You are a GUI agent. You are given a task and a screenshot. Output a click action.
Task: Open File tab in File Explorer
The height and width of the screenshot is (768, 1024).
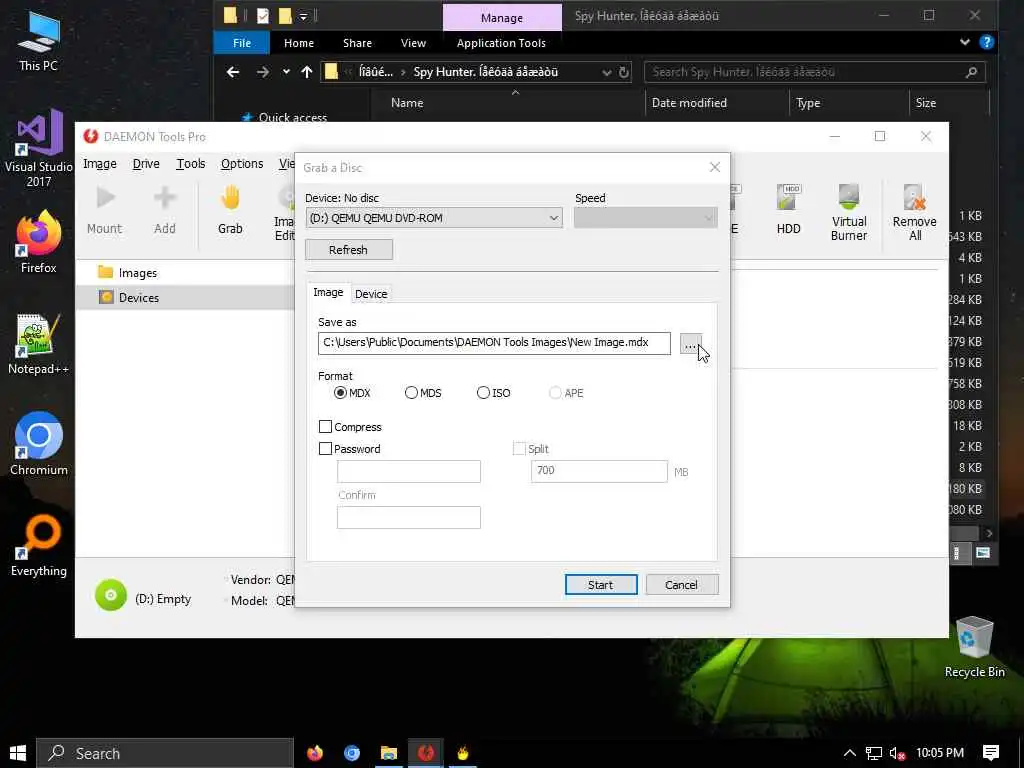pos(242,42)
